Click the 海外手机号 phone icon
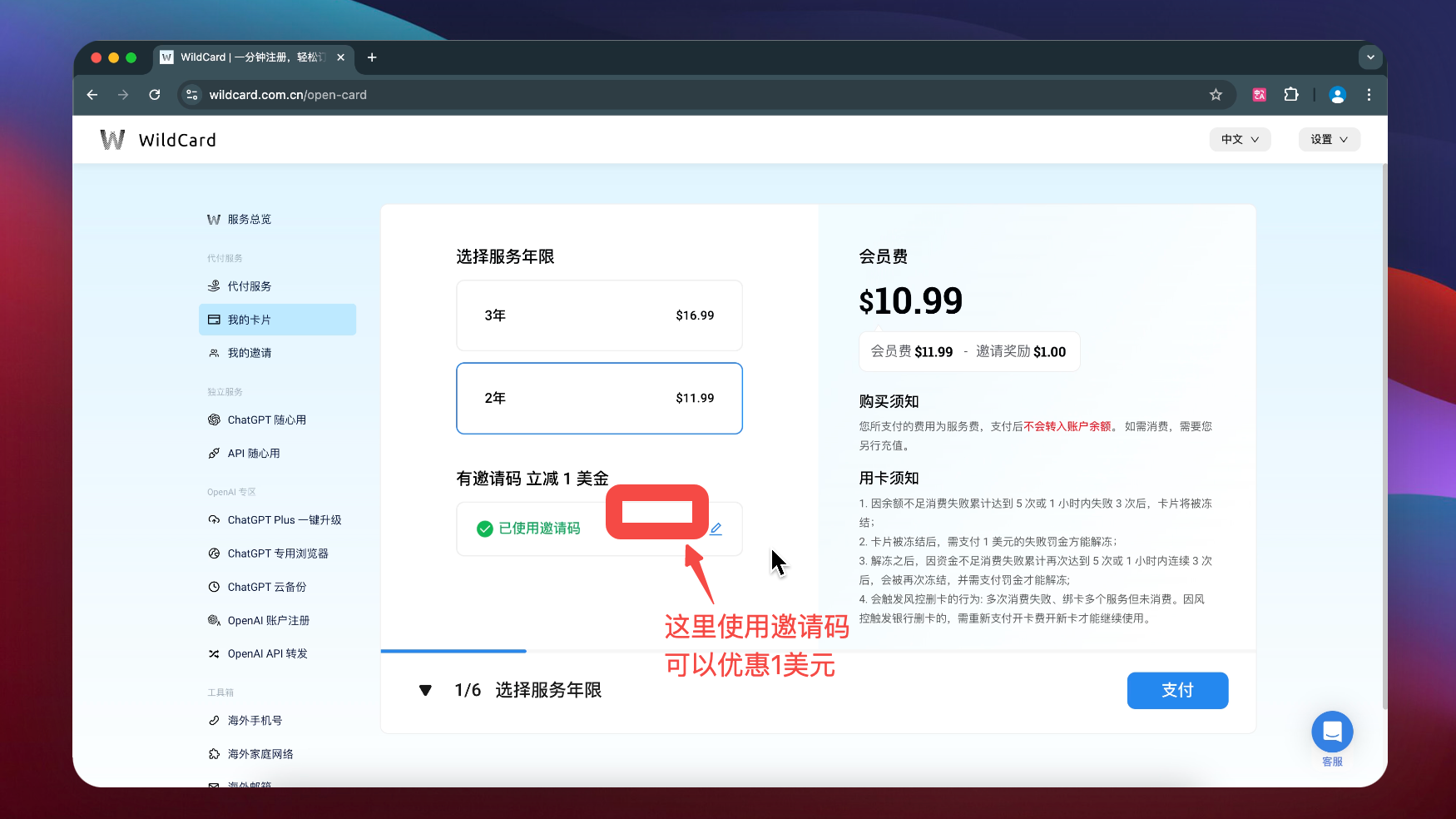The width and height of the screenshot is (1456, 819). [214, 721]
